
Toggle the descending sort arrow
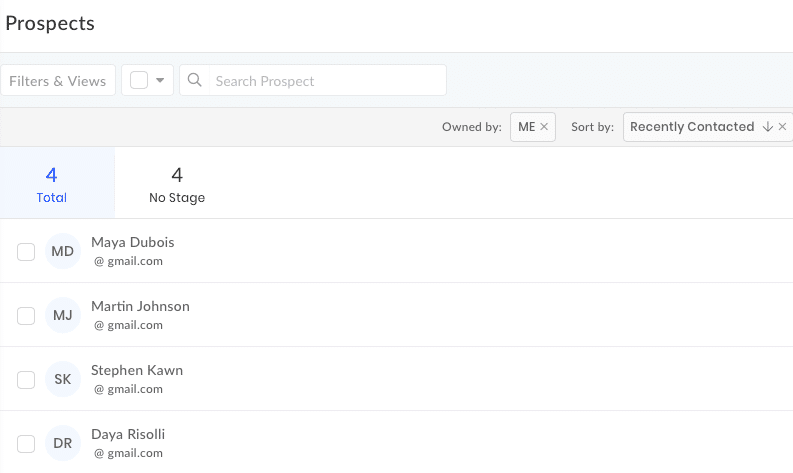768,126
